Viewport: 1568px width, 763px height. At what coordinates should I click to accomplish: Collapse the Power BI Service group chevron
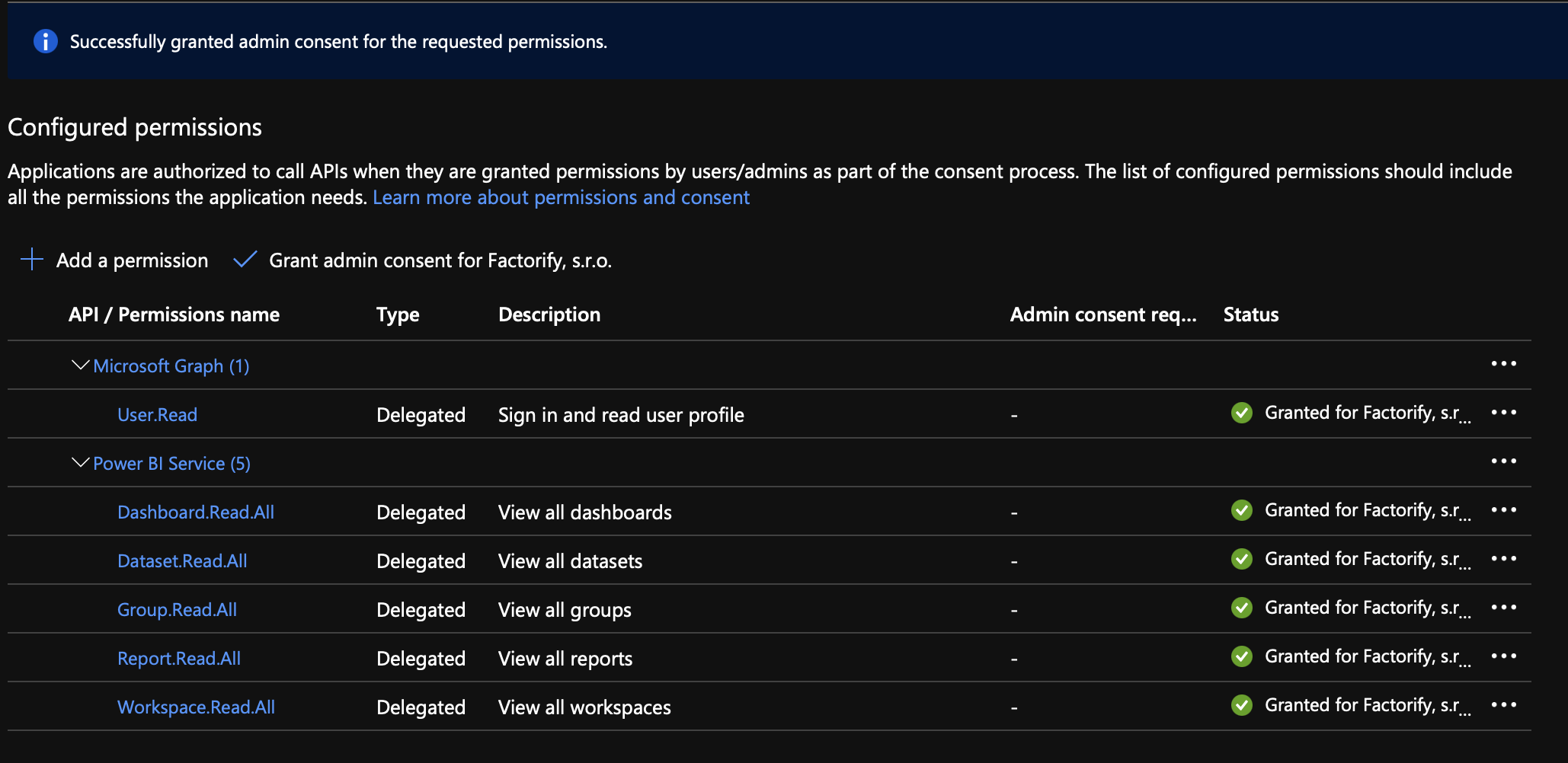80,463
